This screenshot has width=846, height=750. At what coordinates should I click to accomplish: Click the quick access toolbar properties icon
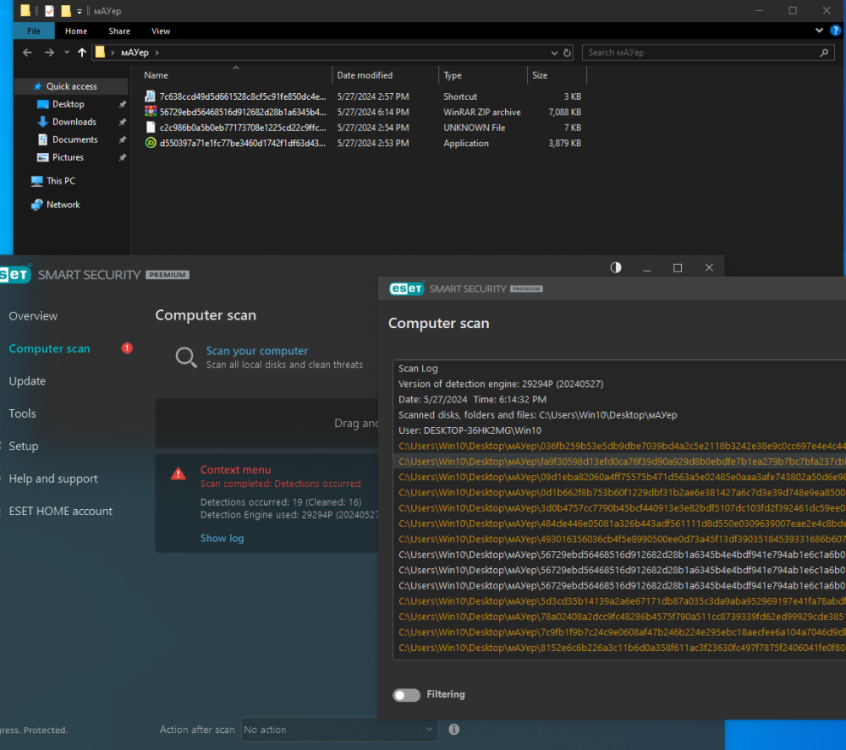click(x=49, y=11)
